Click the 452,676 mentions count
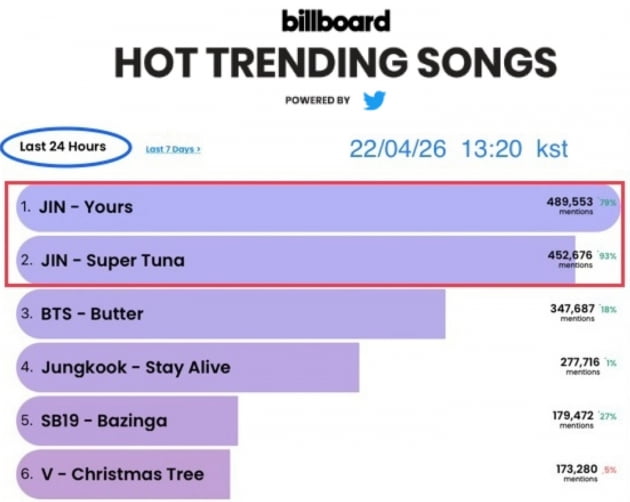 570,259
